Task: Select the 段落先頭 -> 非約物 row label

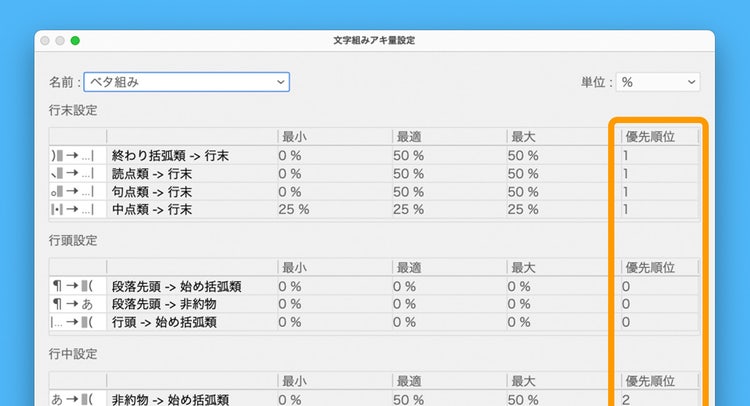Action: pyautogui.click(x=164, y=305)
